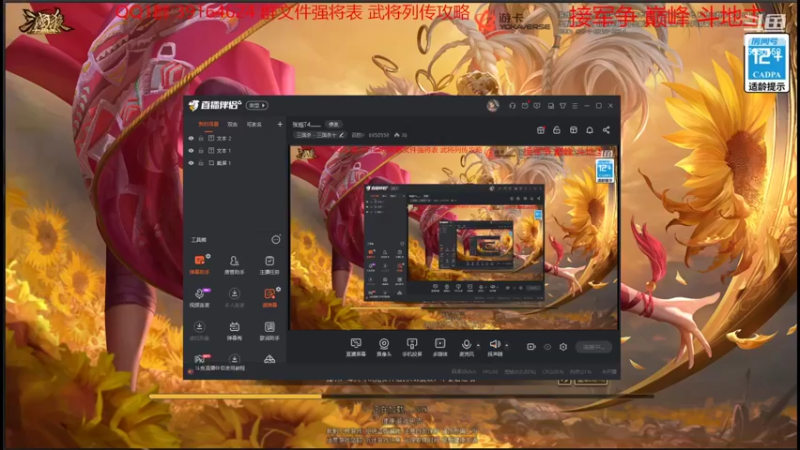Open the 弹幕助手 tool
The height and width of the screenshot is (450, 800).
(199, 265)
